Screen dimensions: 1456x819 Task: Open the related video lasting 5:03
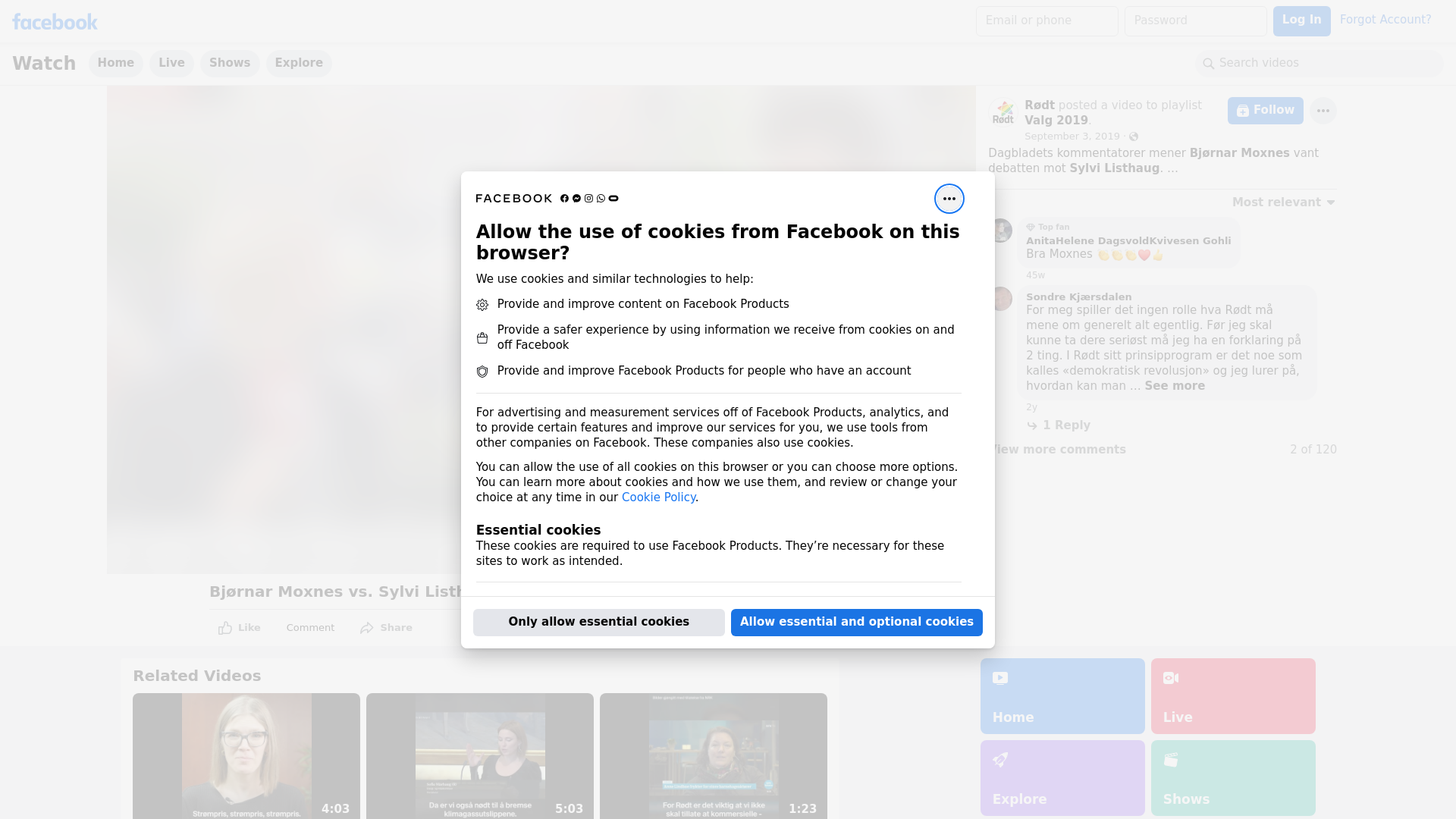480,755
